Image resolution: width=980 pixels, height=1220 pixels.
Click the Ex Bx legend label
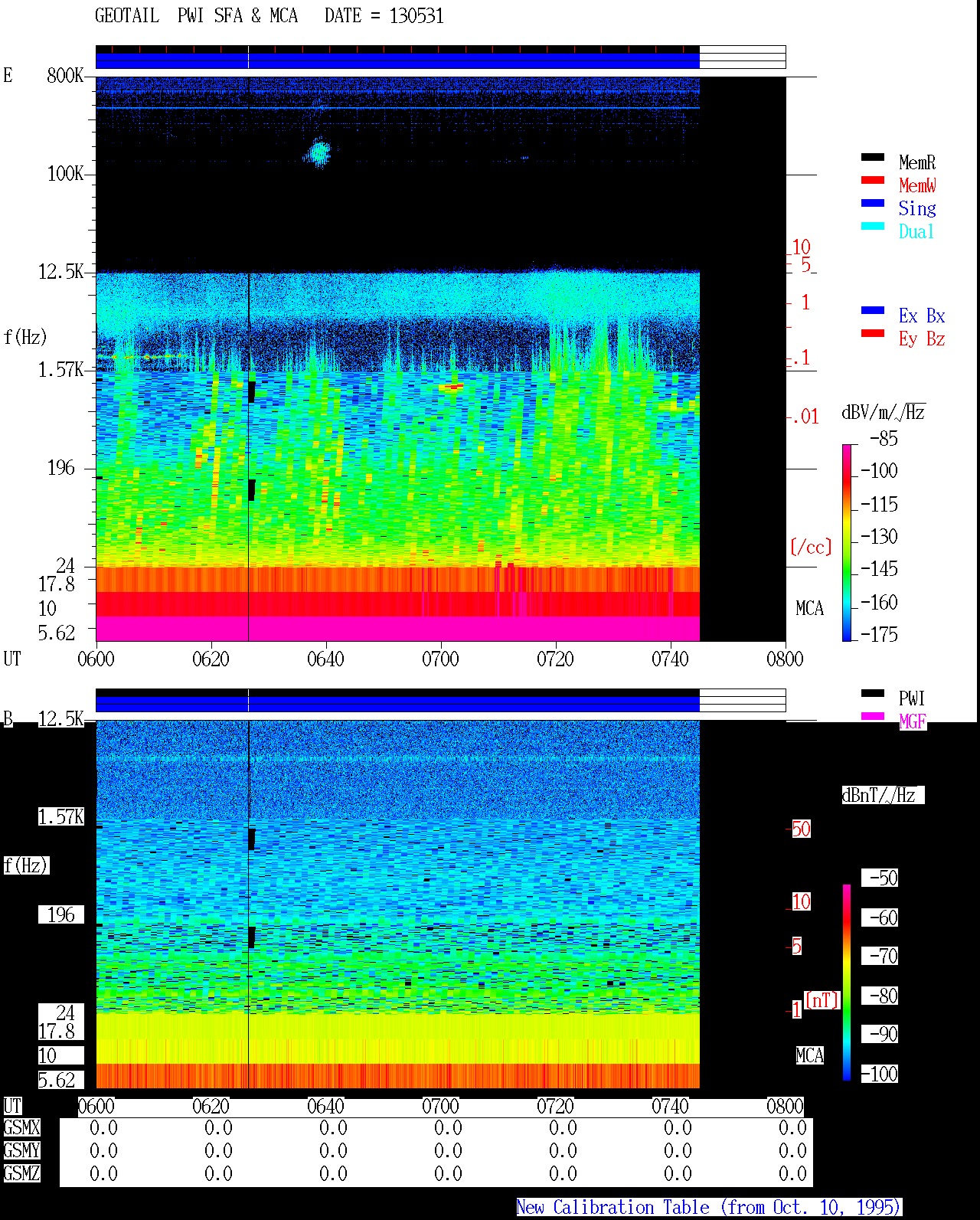[x=922, y=316]
